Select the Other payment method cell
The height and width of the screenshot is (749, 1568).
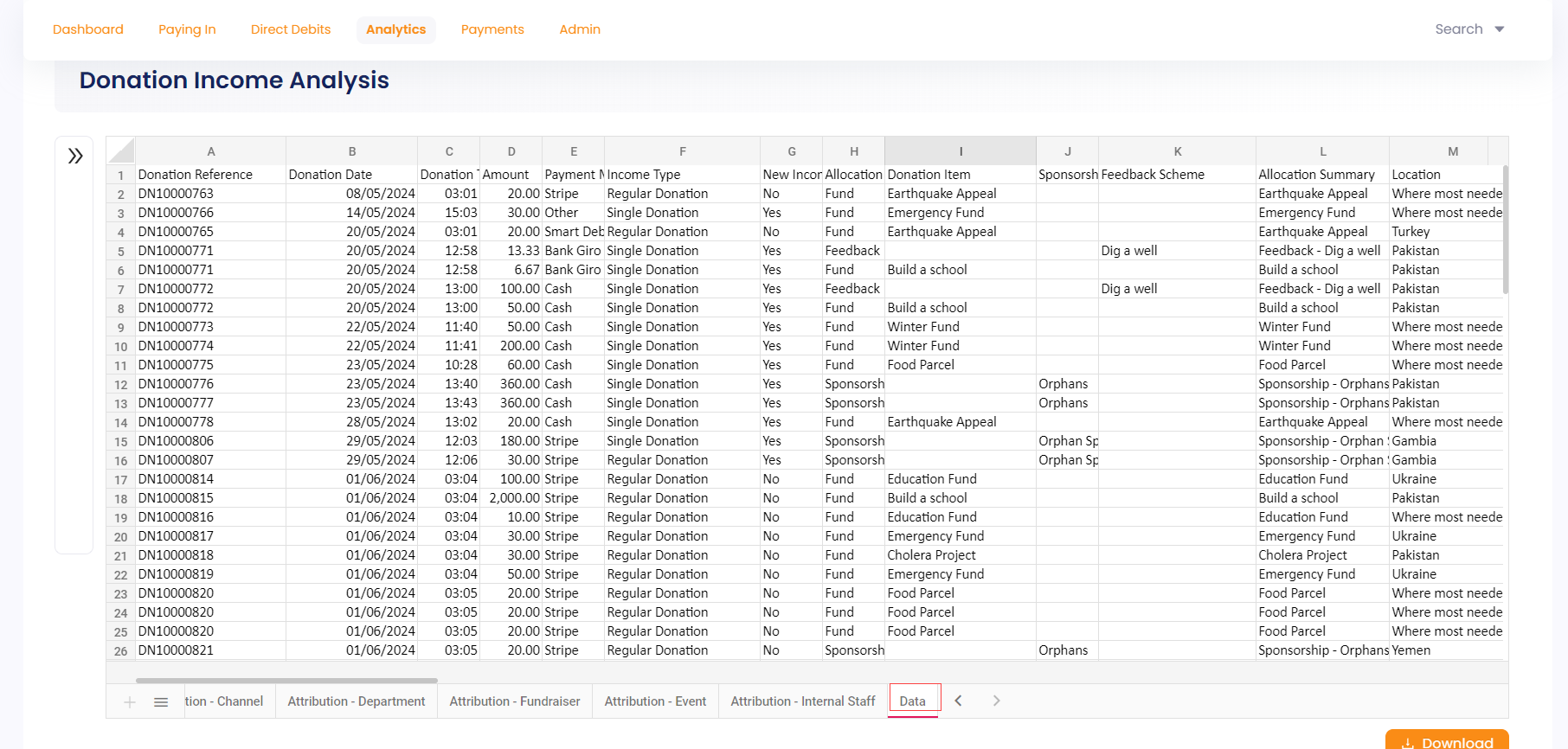pyautogui.click(x=574, y=213)
